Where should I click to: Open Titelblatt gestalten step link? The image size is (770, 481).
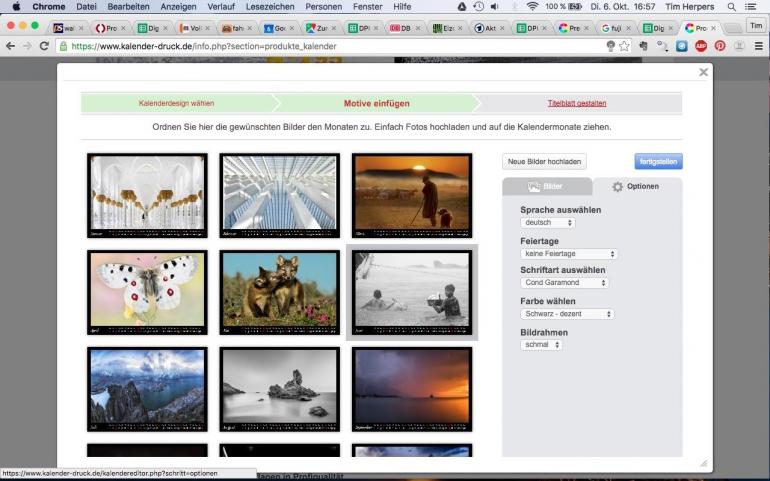coord(577,103)
